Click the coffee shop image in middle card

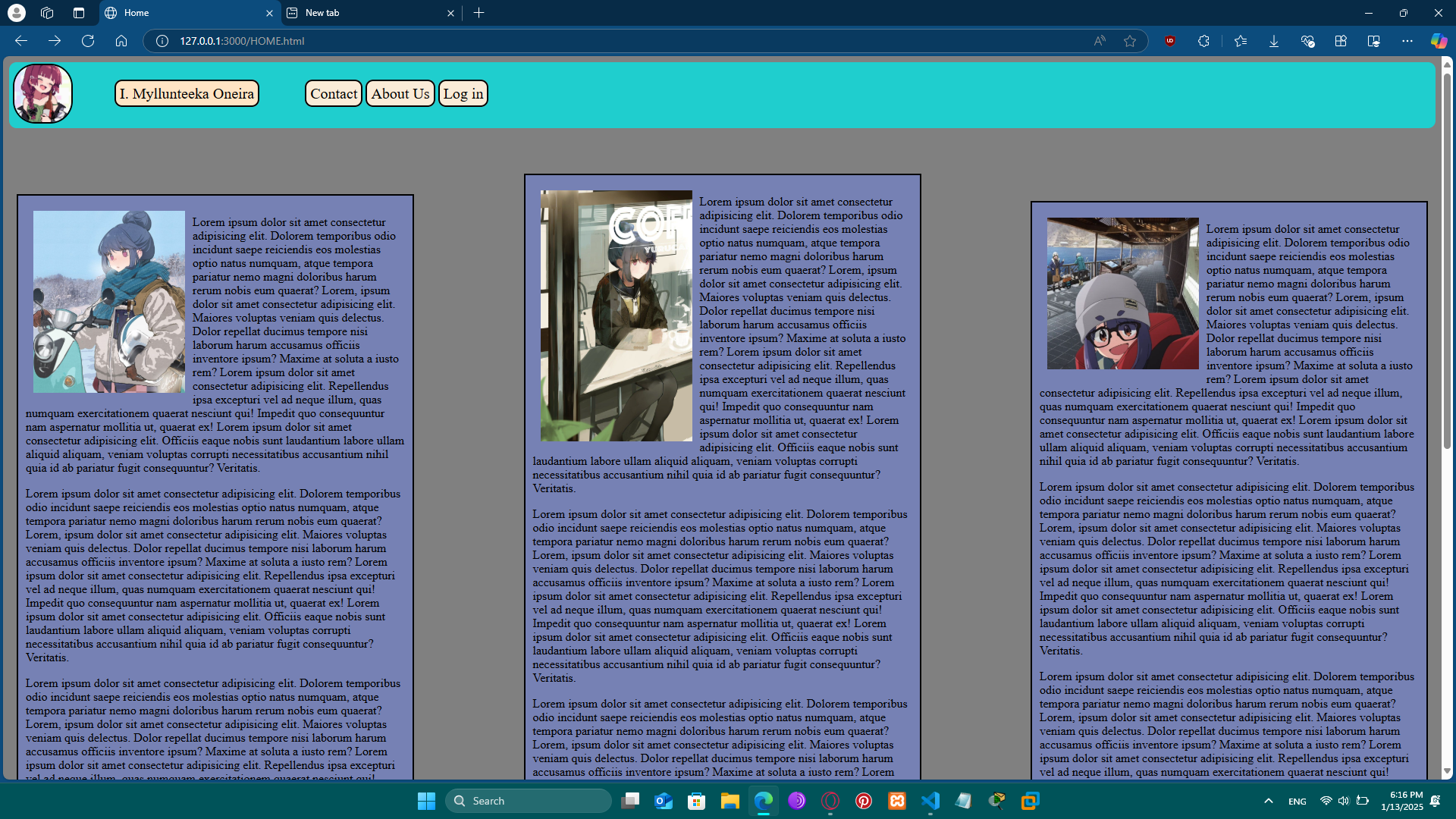pyautogui.click(x=617, y=315)
